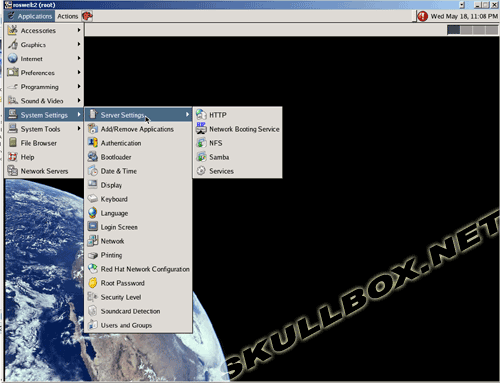Select the Authentication text label

[121, 143]
